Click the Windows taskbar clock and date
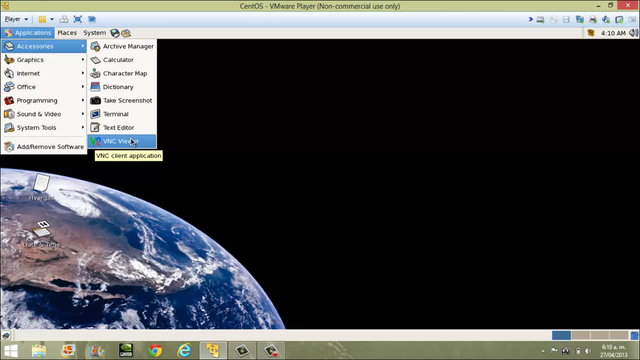This screenshot has height=360, width=640. pyautogui.click(x=613, y=351)
